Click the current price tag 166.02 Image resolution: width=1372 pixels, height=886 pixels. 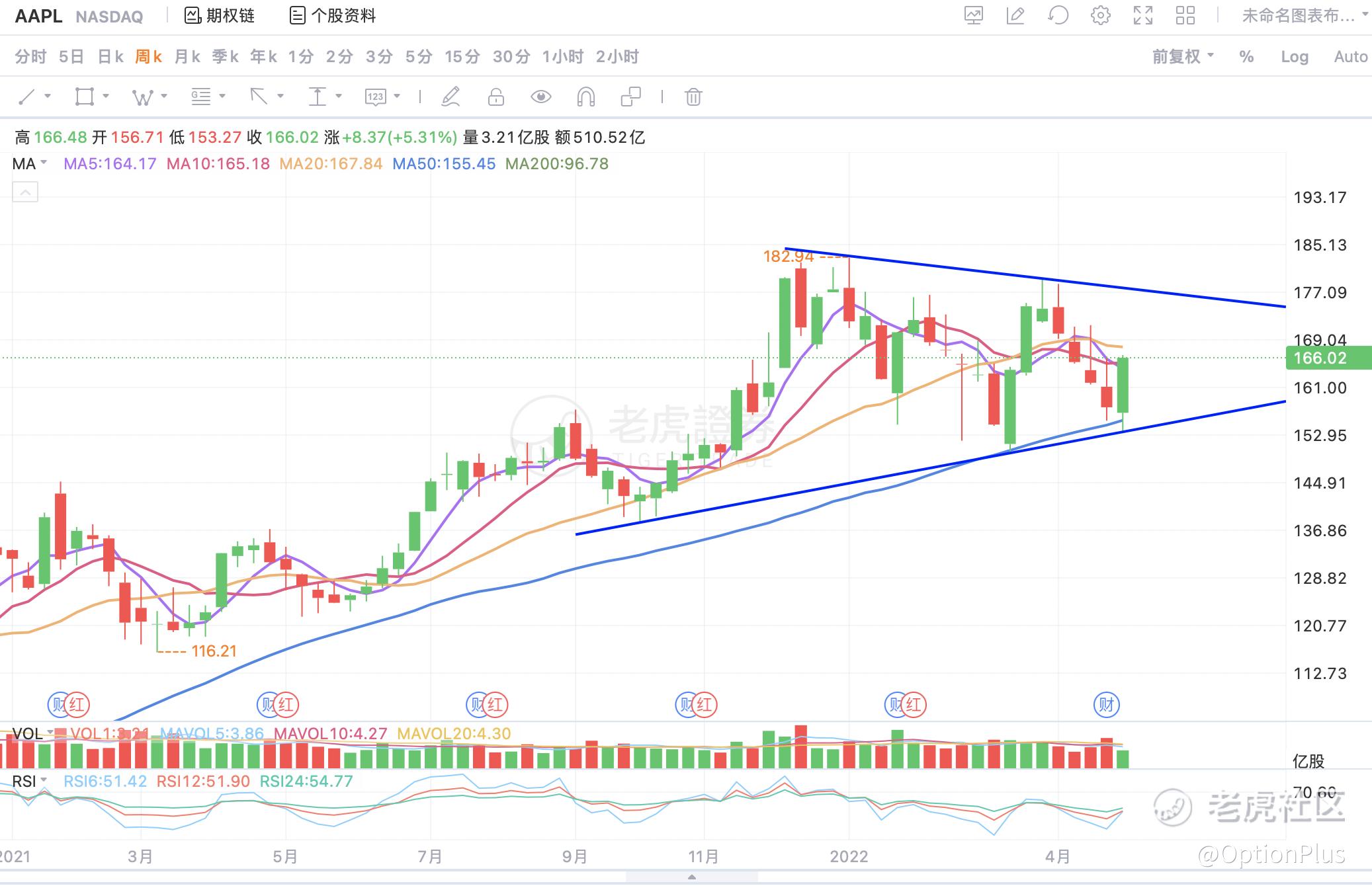tap(1328, 358)
